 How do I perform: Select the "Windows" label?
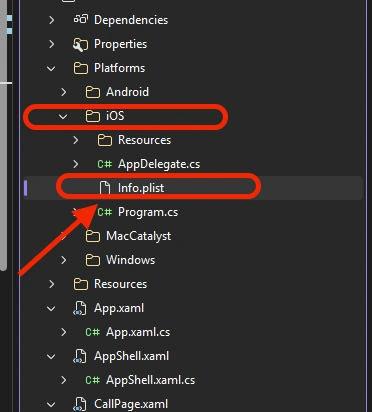pos(130,260)
